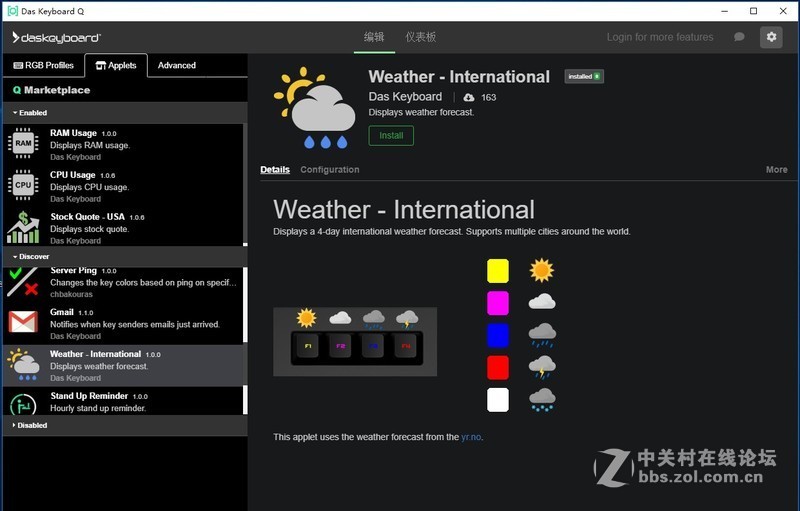This screenshot has height=511, width=800.
Task: Open the settings gear icon
Action: (771, 37)
